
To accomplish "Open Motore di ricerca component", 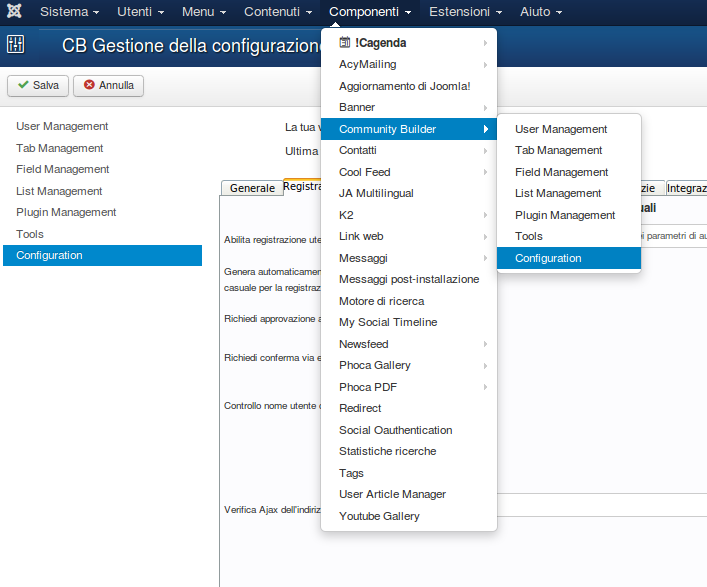I will [409, 301].
